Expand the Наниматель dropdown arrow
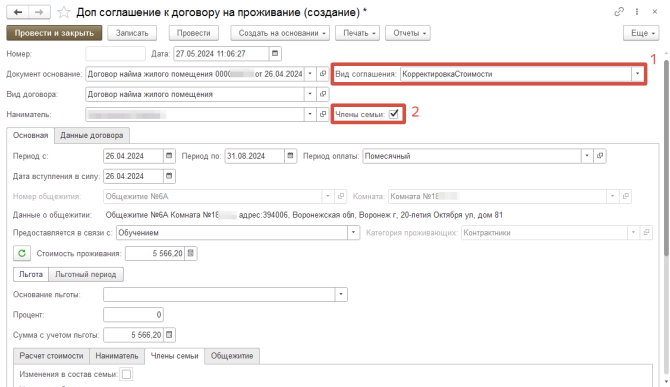The image size is (670, 387). coord(310,114)
